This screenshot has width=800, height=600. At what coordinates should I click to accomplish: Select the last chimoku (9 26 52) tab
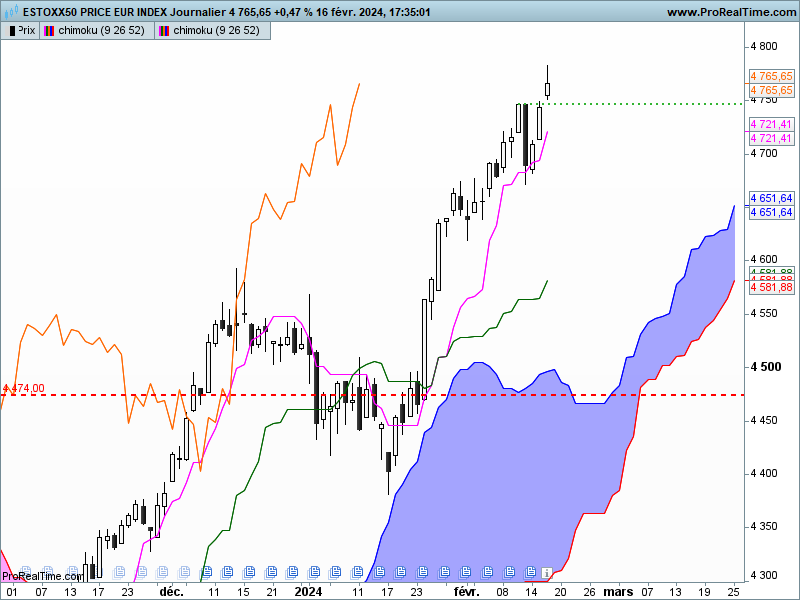click(x=212, y=31)
